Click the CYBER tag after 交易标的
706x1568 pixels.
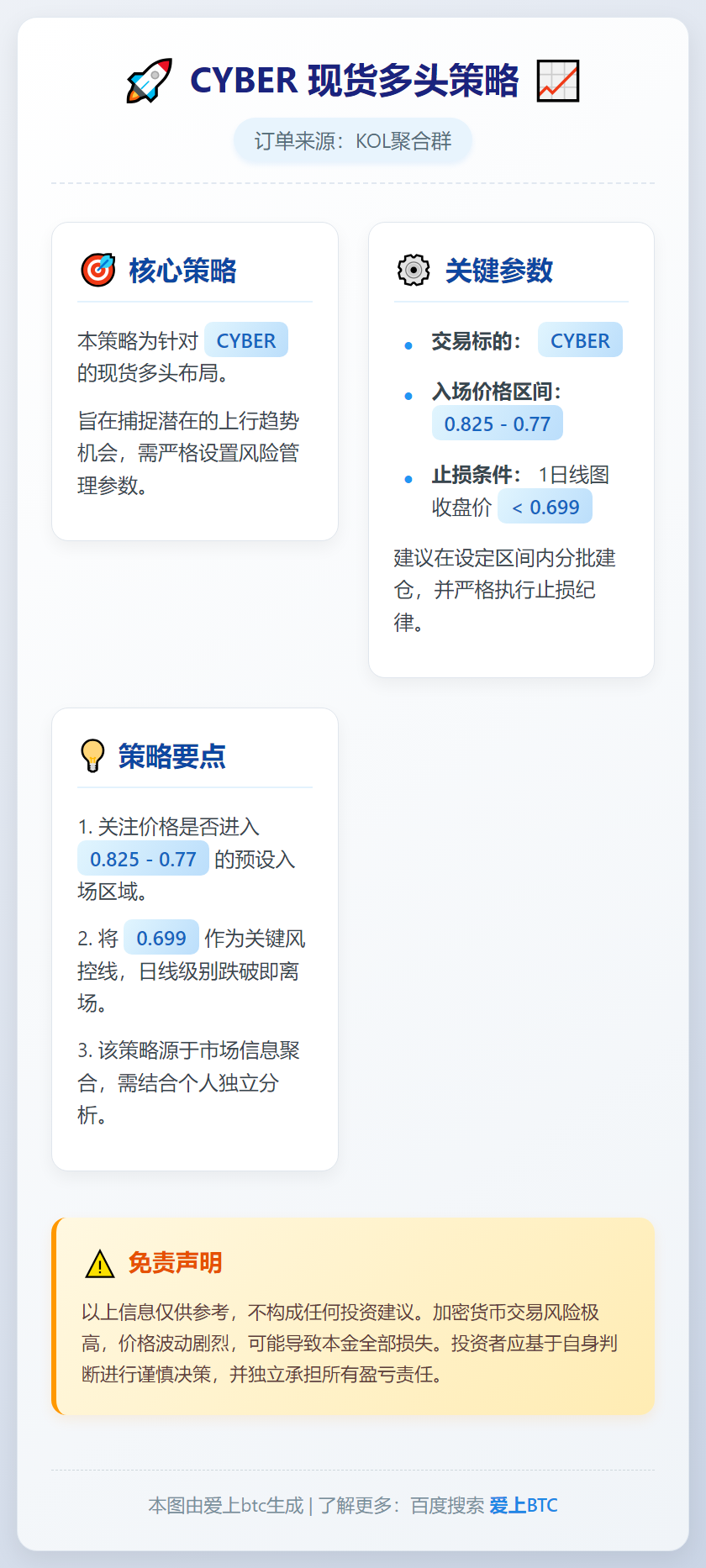coord(580,340)
